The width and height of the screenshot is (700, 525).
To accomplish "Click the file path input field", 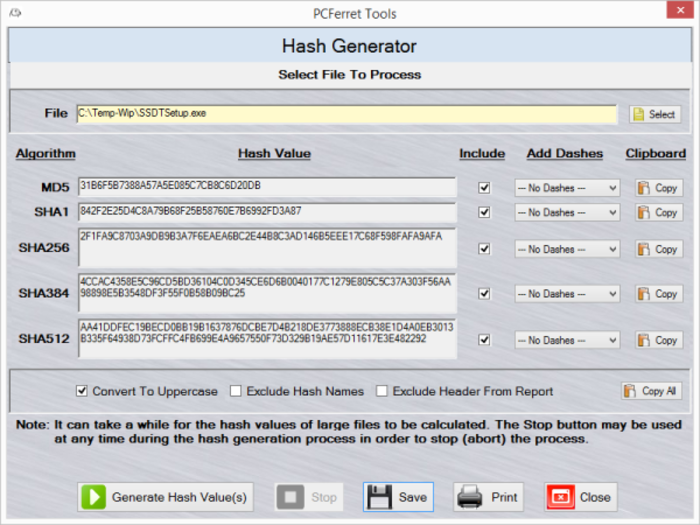I will [346, 114].
